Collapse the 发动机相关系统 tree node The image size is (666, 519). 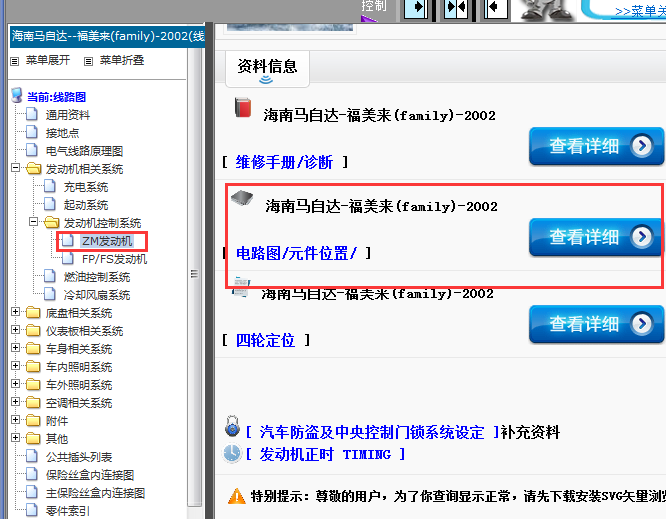(x=15, y=167)
